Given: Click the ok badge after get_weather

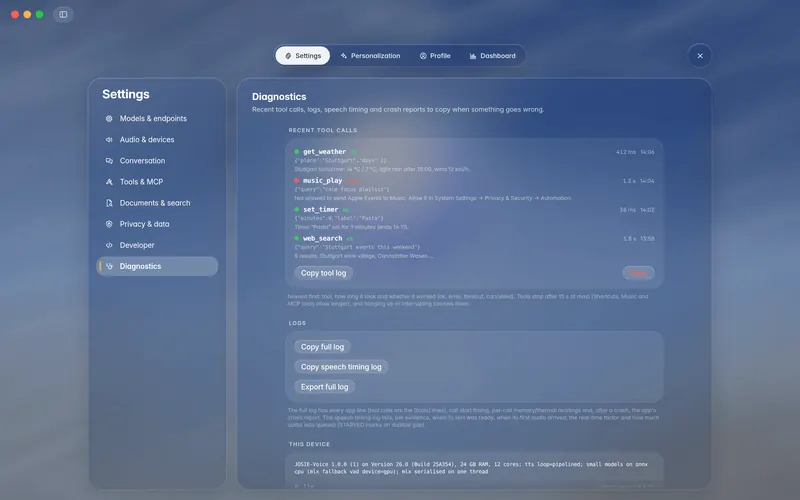Looking at the screenshot, I should (x=354, y=152).
